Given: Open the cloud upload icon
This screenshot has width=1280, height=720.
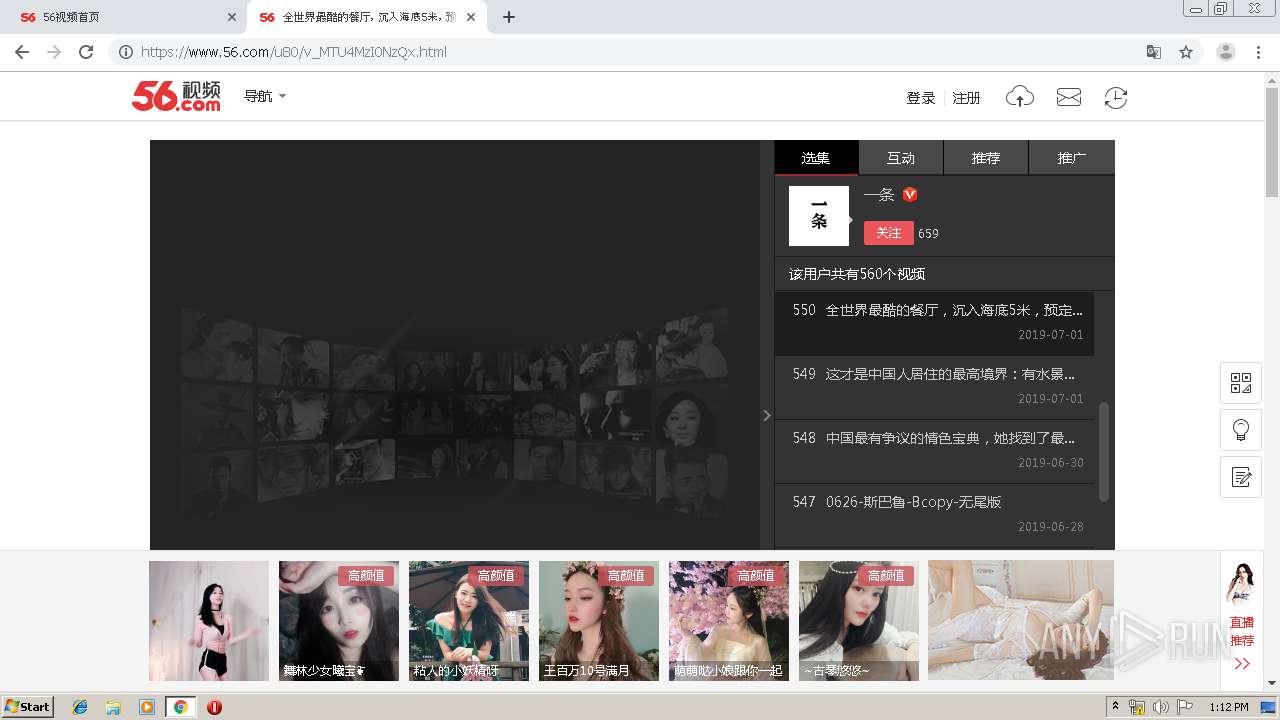Looking at the screenshot, I should coord(1020,97).
